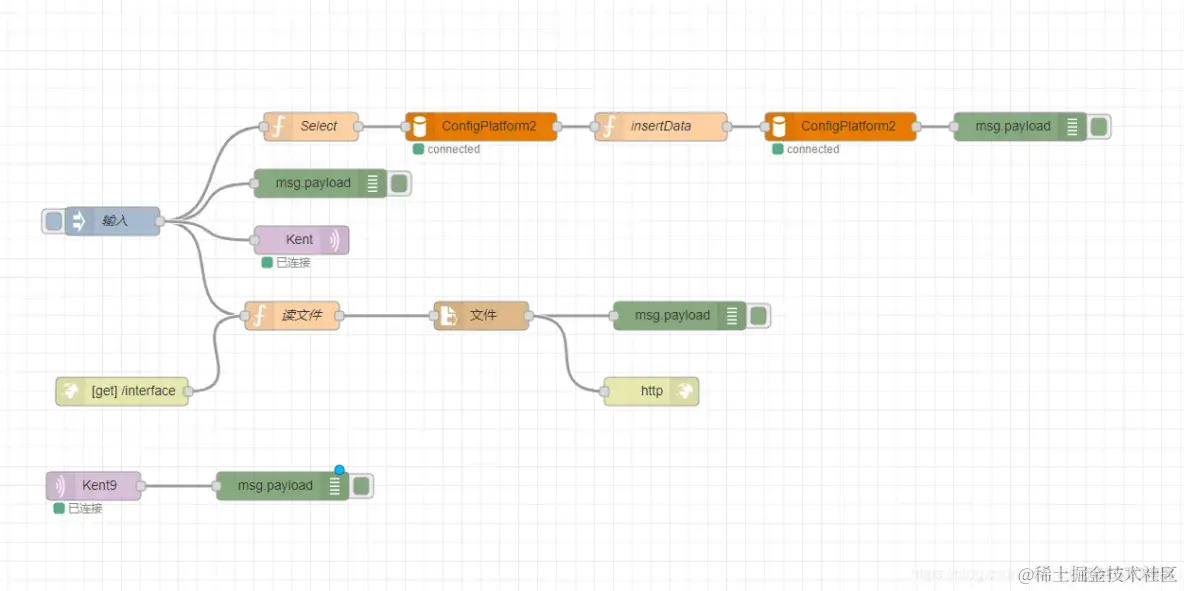Image resolution: width=1184 pixels, height=591 pixels.
Task: Select the wire from Kent9 to msg.payload
Action: pyautogui.click(x=179, y=486)
